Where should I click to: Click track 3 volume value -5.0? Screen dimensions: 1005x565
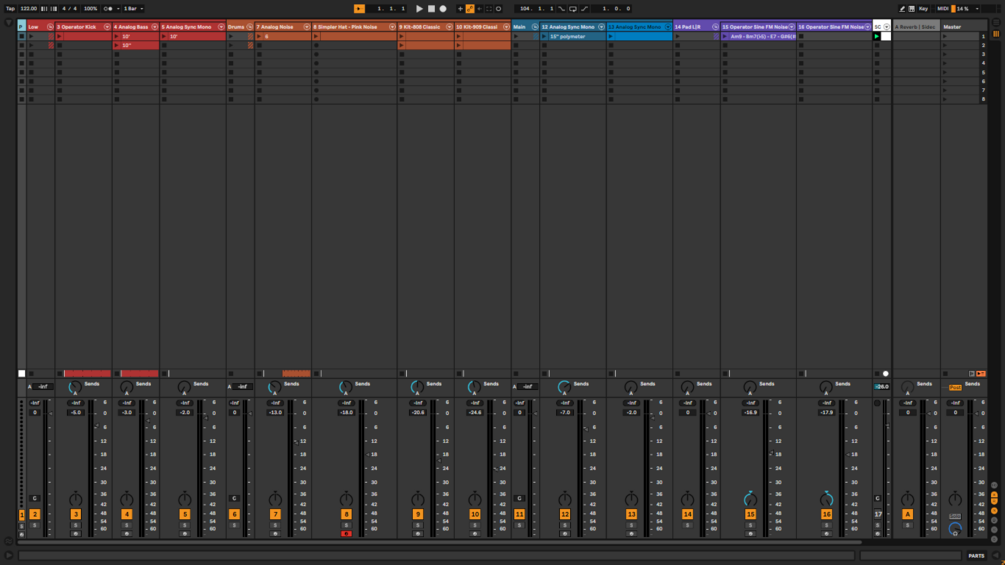point(76,413)
